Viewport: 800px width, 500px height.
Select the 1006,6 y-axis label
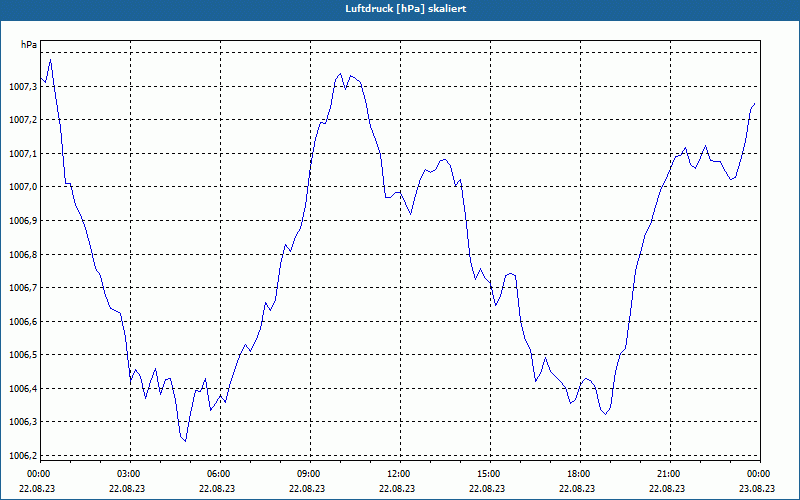point(23,321)
